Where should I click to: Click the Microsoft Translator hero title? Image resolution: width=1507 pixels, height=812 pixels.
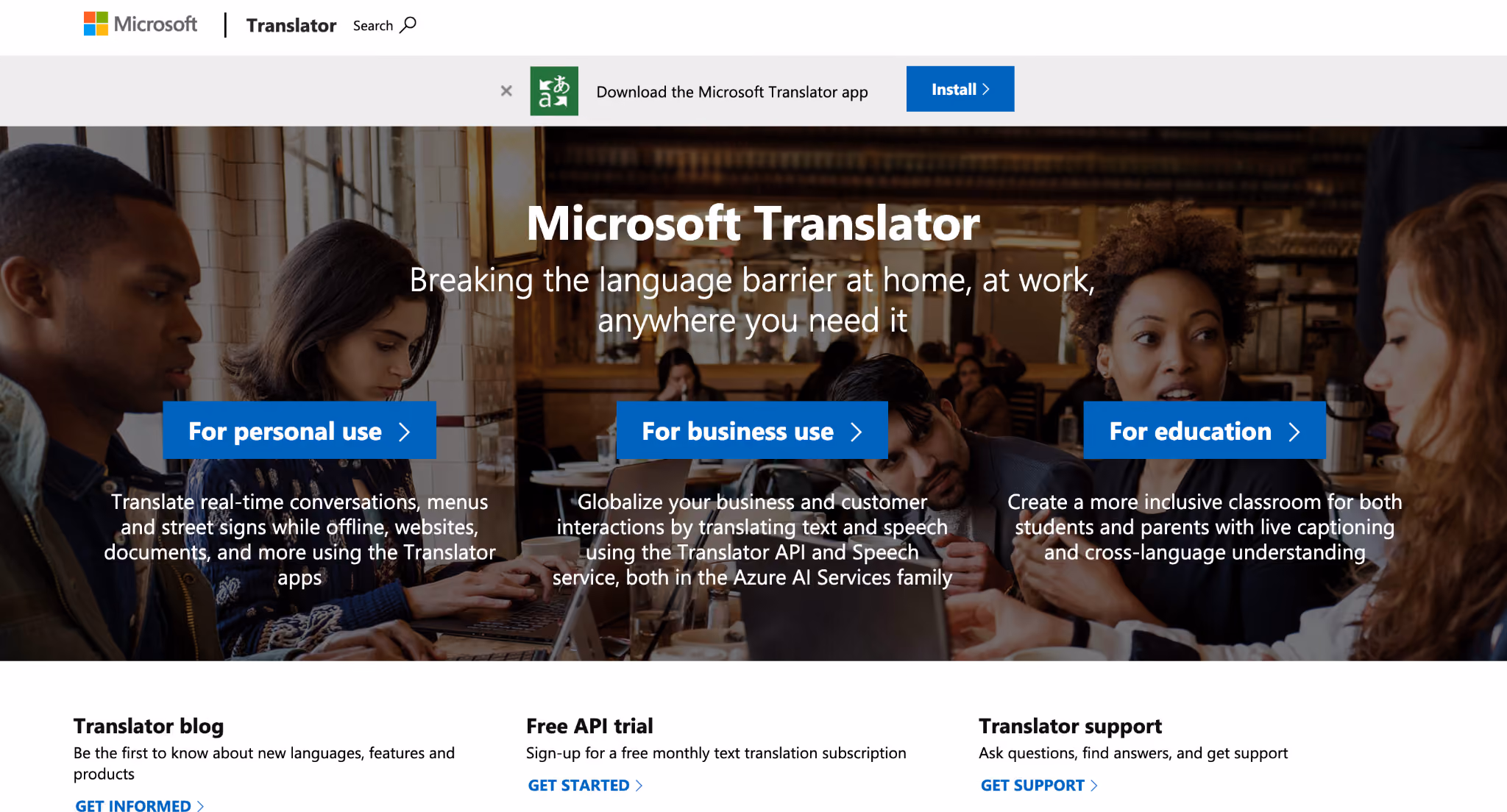click(x=753, y=223)
